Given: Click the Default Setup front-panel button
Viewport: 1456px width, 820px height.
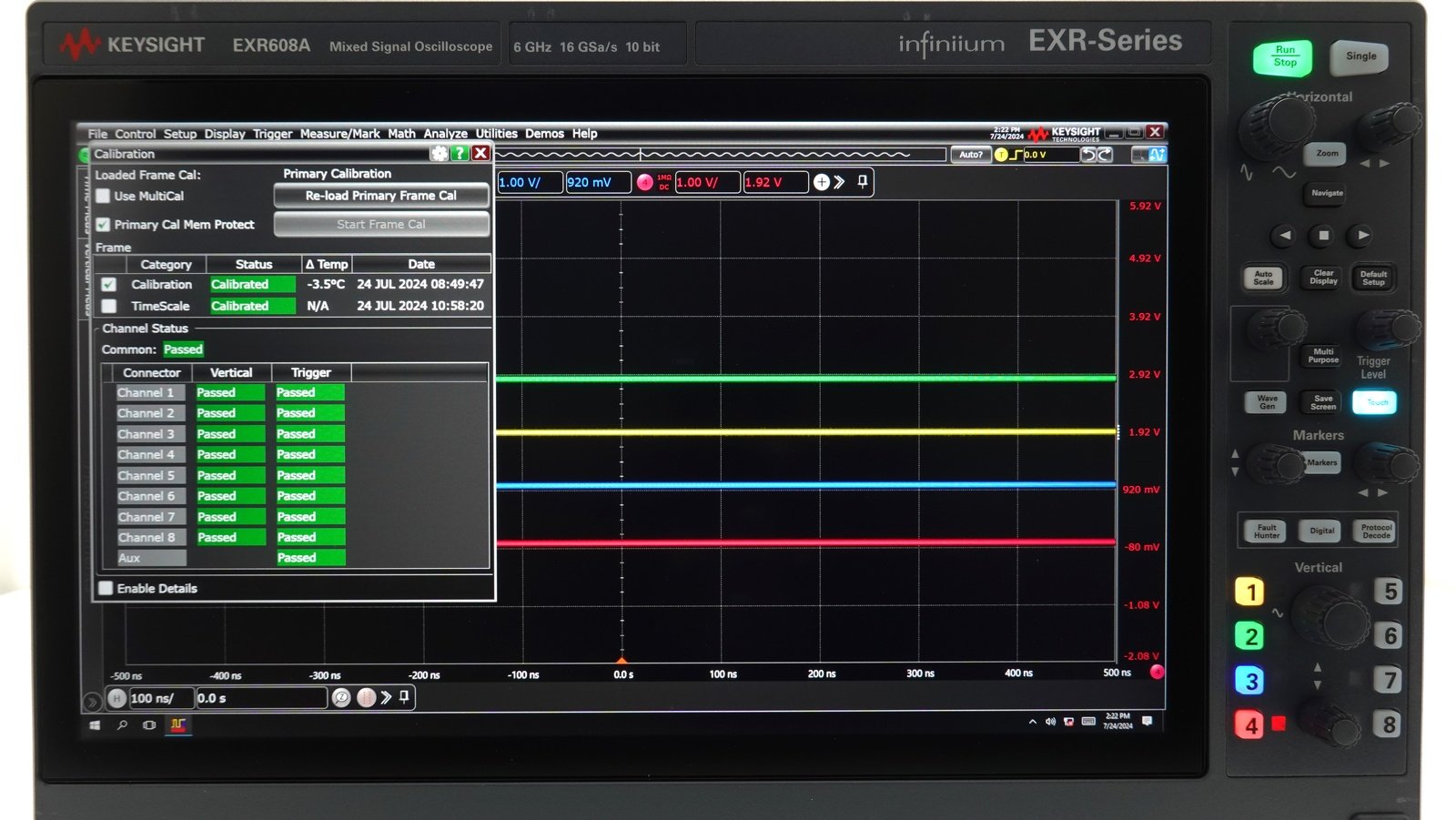Looking at the screenshot, I should tap(1374, 278).
